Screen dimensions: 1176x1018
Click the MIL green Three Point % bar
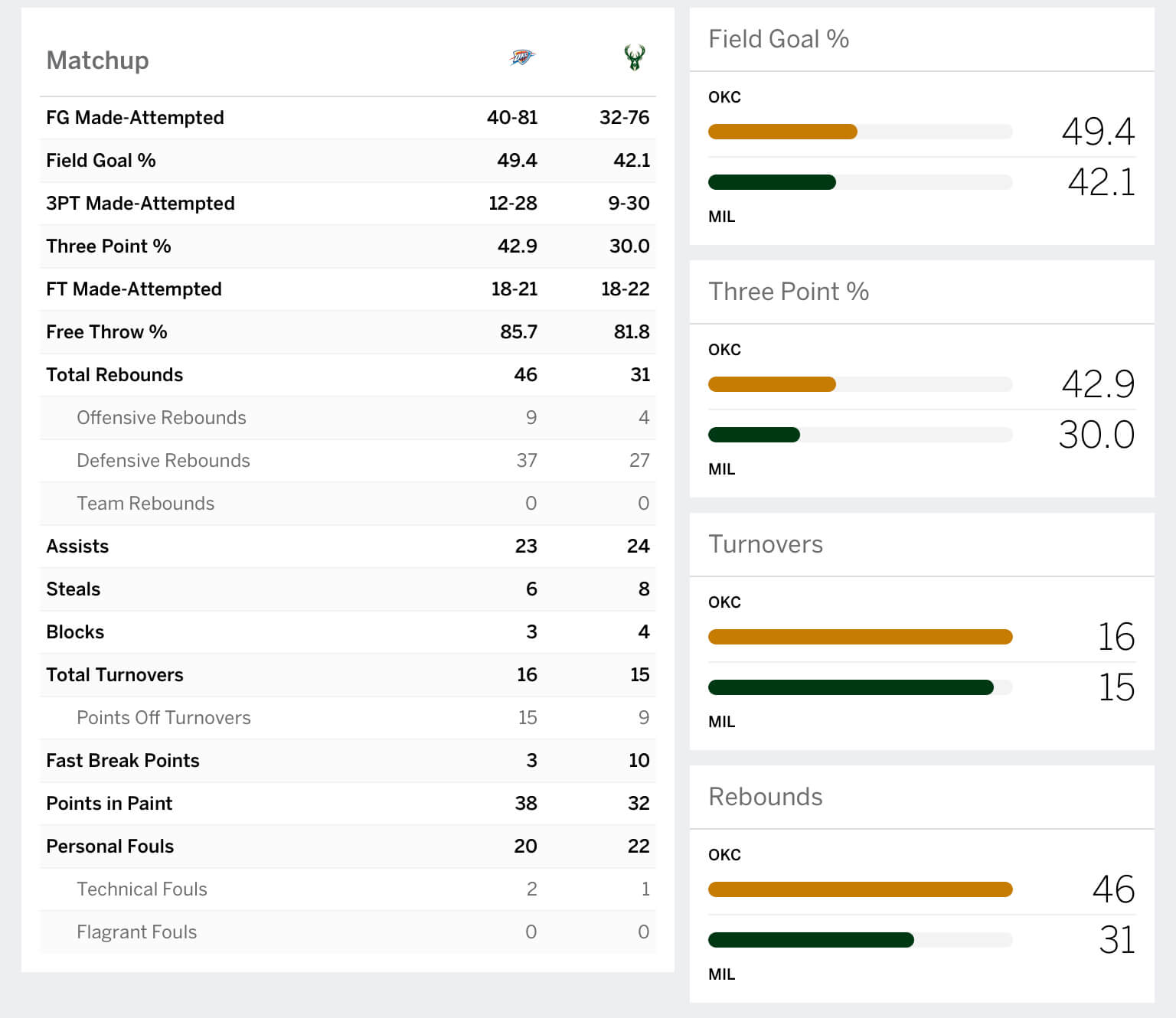pyautogui.click(x=754, y=435)
